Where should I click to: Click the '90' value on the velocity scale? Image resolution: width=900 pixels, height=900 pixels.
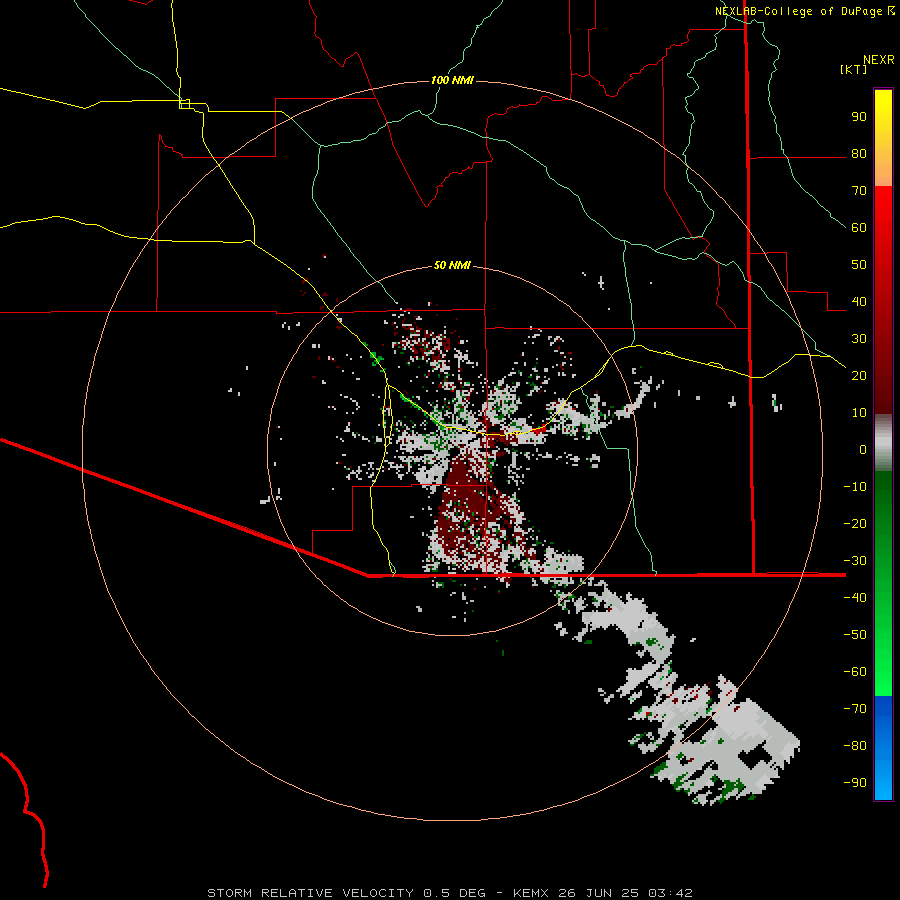tap(859, 117)
